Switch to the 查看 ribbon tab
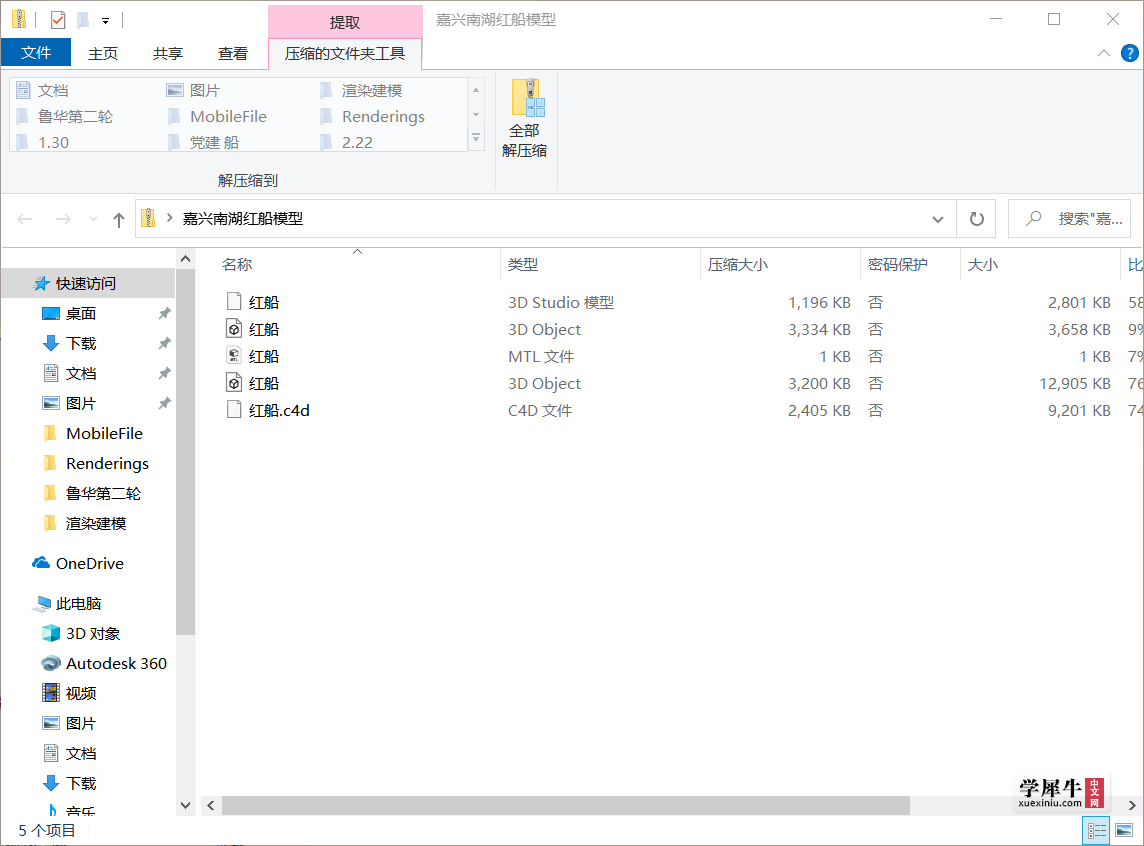Screen dimensions: 1144x846 click(x=233, y=53)
